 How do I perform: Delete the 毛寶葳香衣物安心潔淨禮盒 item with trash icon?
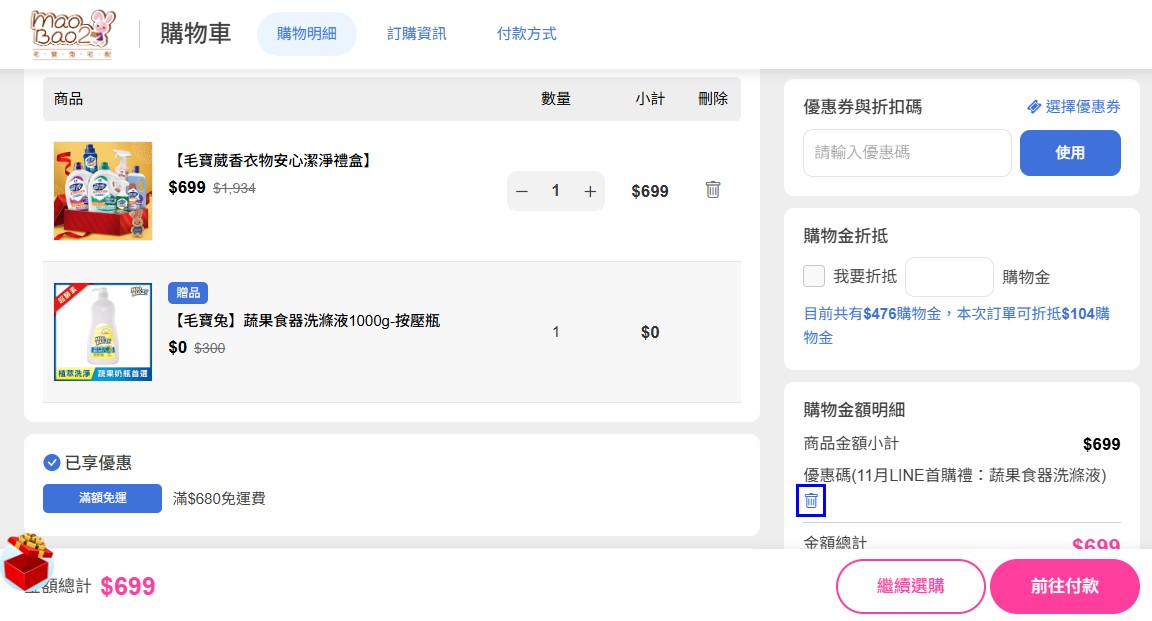713,190
